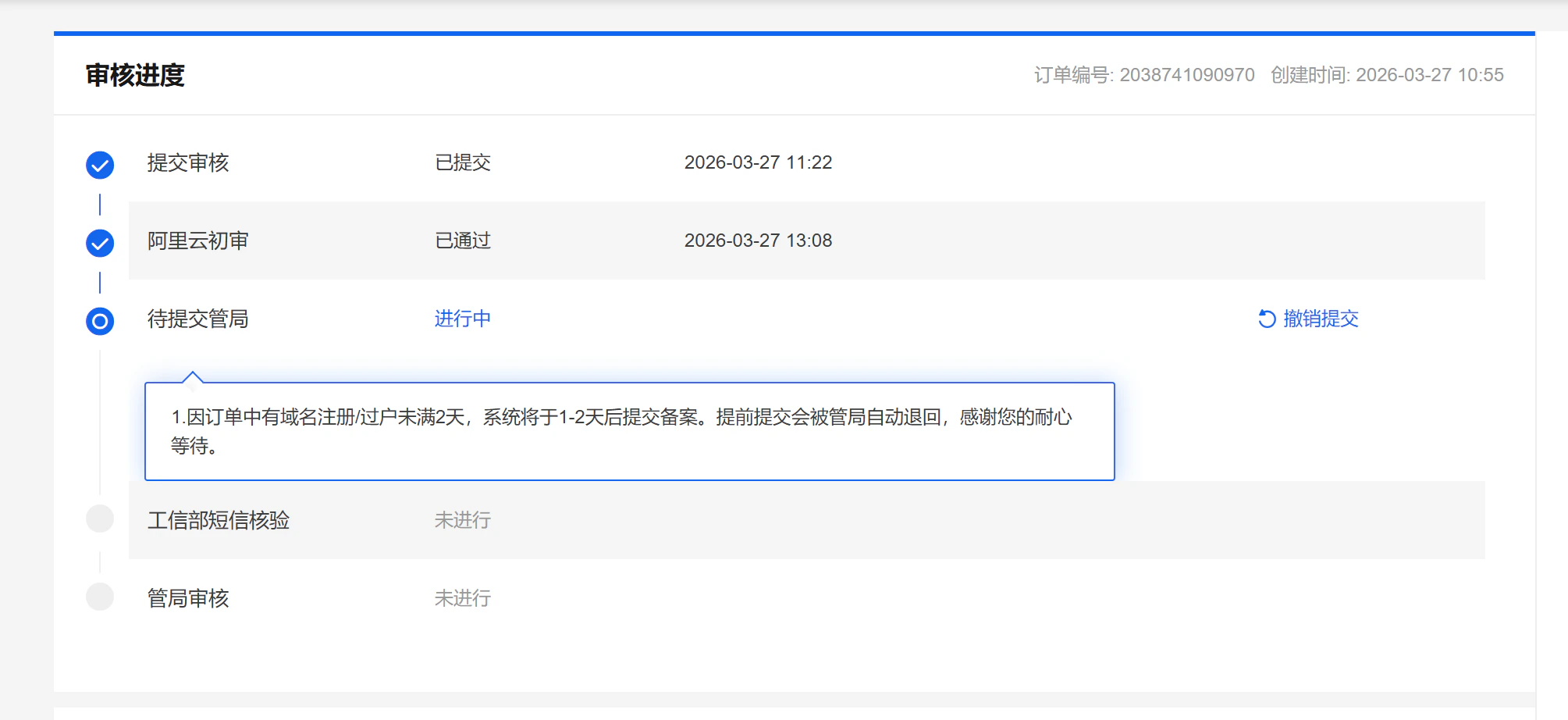Viewport: 1568px width, 720px height.
Task: Click the checkmark icon for 阿里云初审
Action: 99,242
